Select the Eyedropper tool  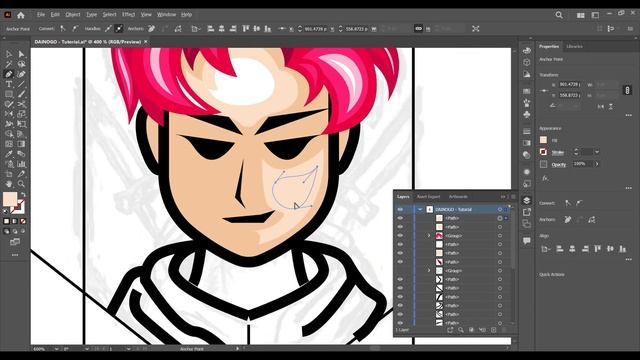pyautogui.click(x=9, y=154)
